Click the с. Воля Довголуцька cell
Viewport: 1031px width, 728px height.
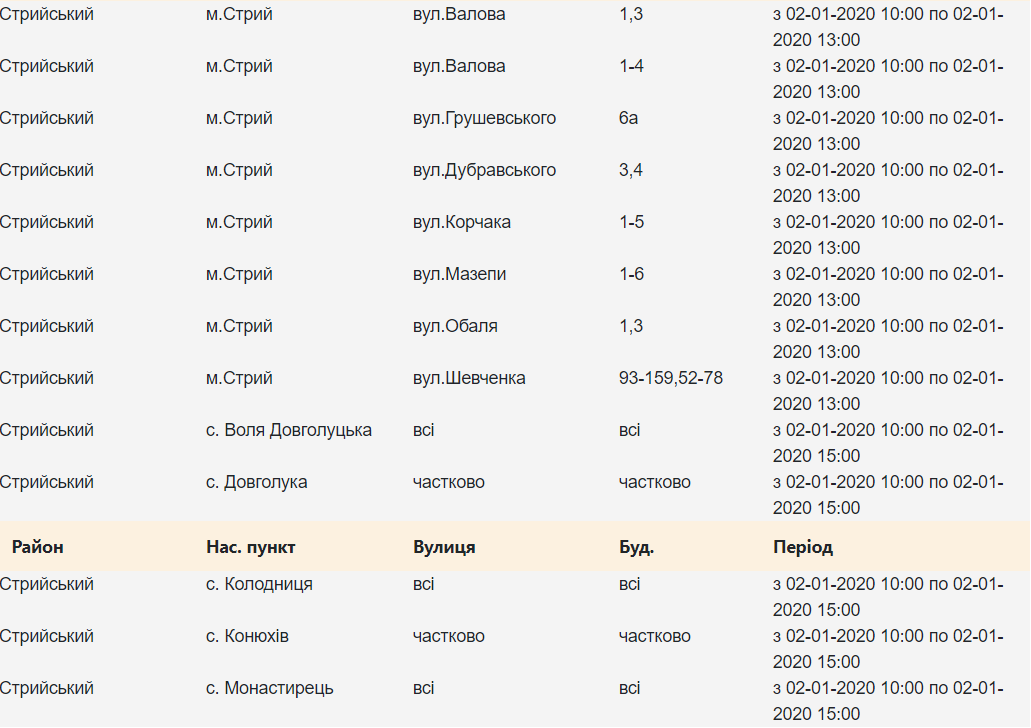pyautogui.click(x=288, y=430)
